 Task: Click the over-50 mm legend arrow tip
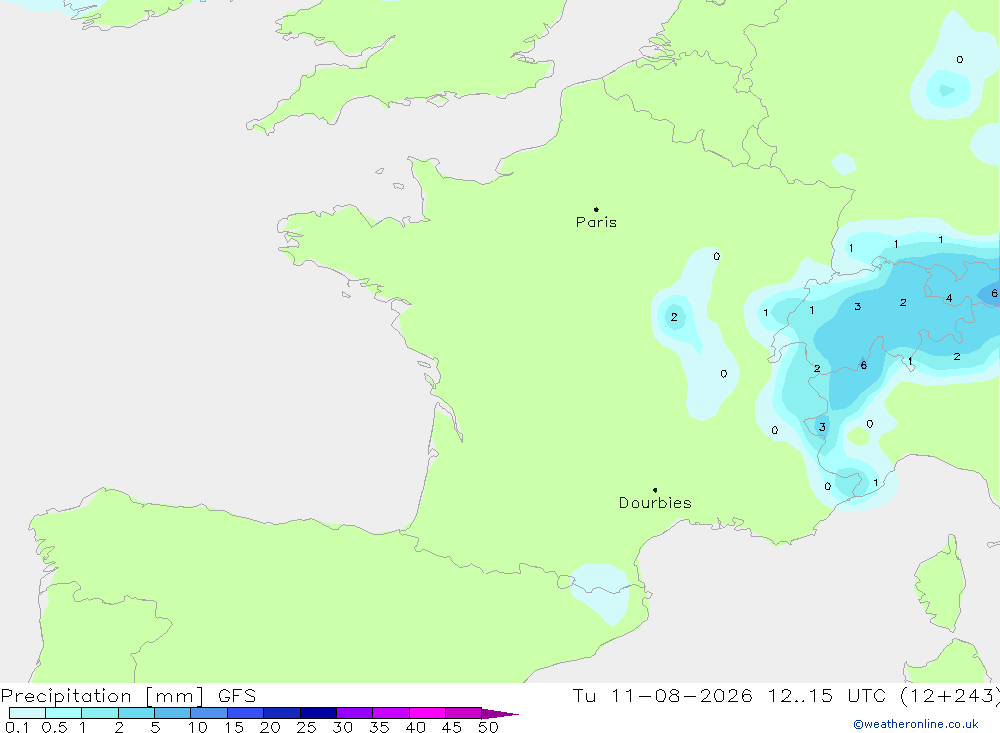pos(501,713)
